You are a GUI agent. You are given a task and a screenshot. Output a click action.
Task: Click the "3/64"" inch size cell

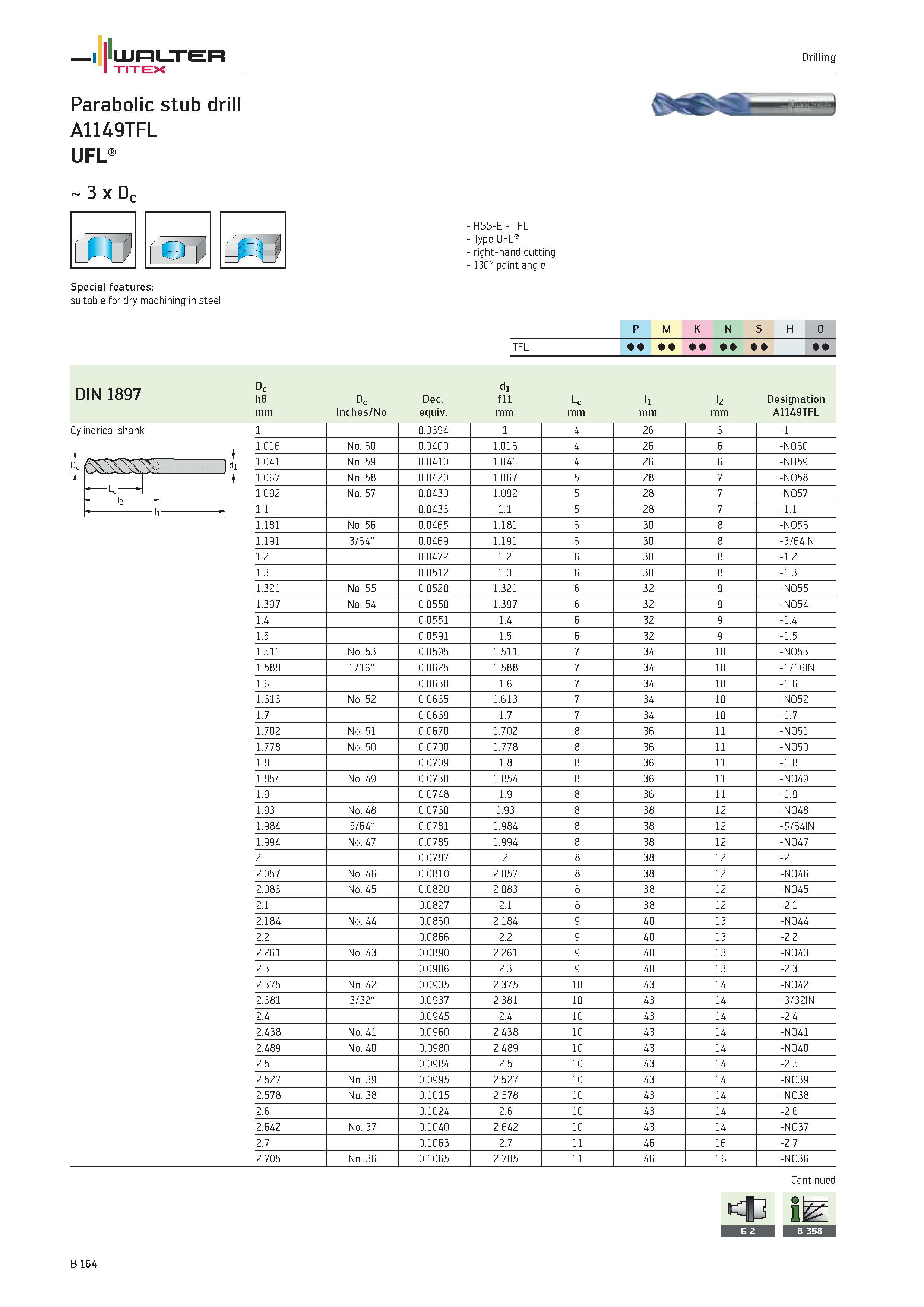point(361,541)
